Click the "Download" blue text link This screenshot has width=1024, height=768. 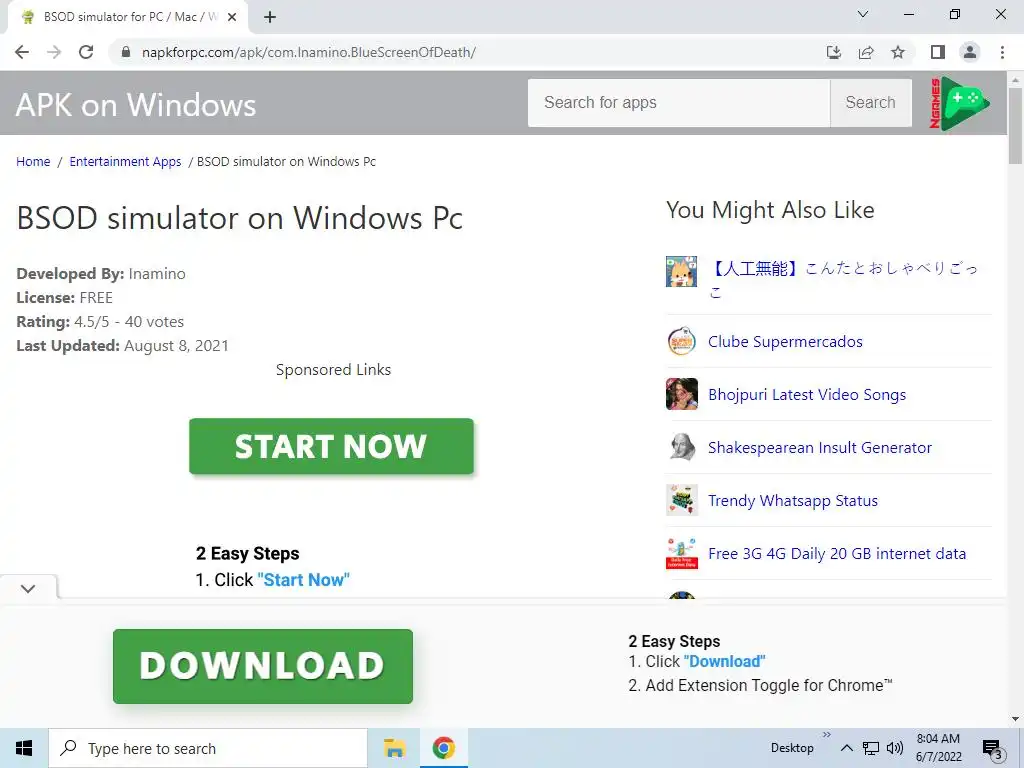pos(724,662)
